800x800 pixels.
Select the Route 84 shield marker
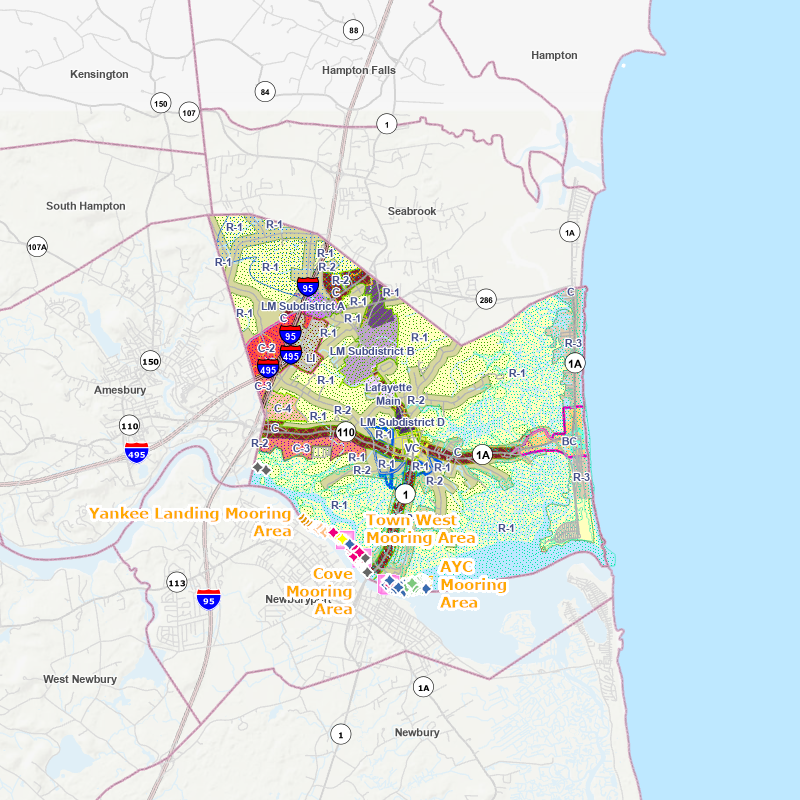click(x=264, y=92)
